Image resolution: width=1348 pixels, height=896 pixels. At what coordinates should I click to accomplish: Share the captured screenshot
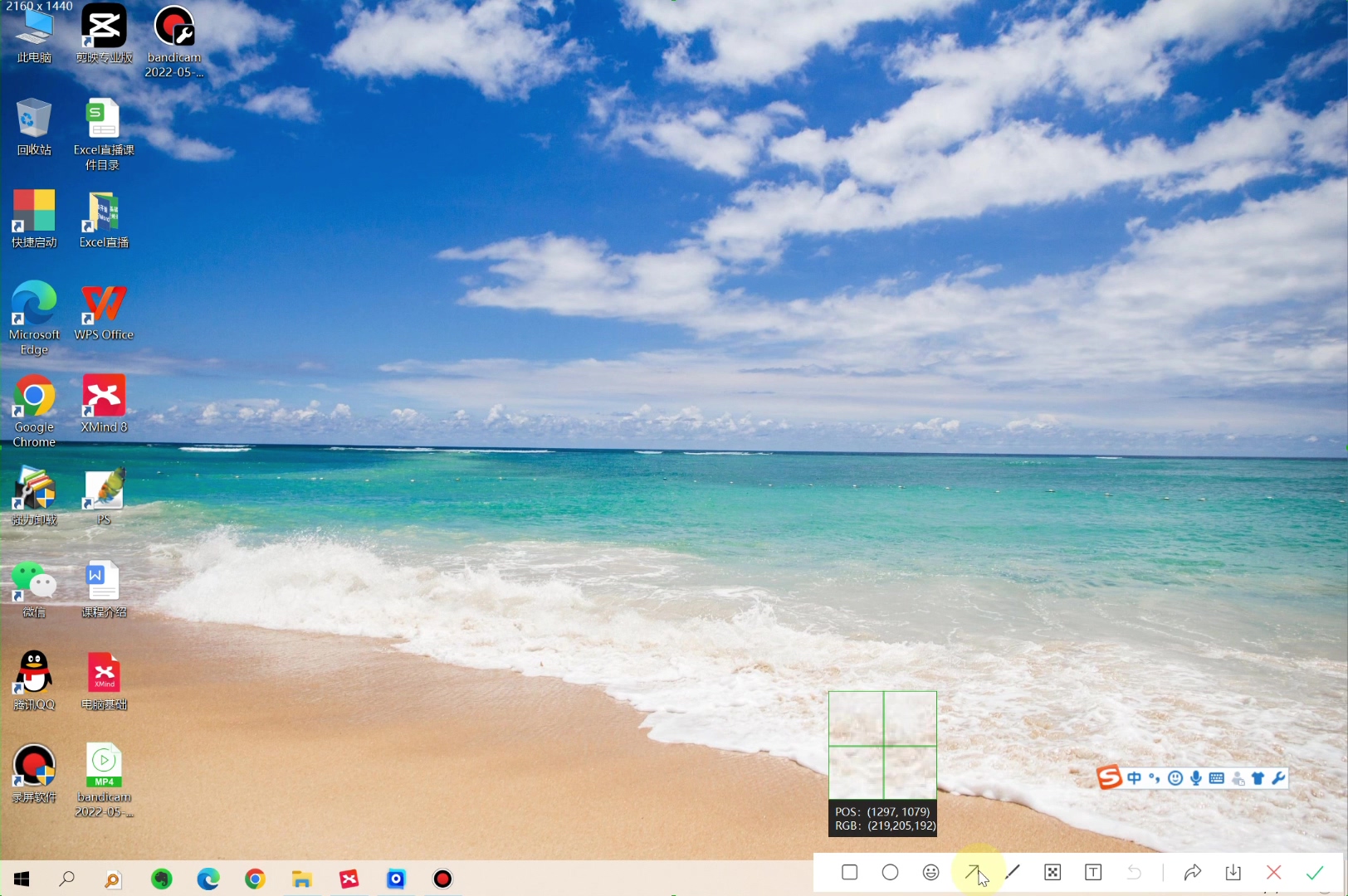(x=1193, y=872)
